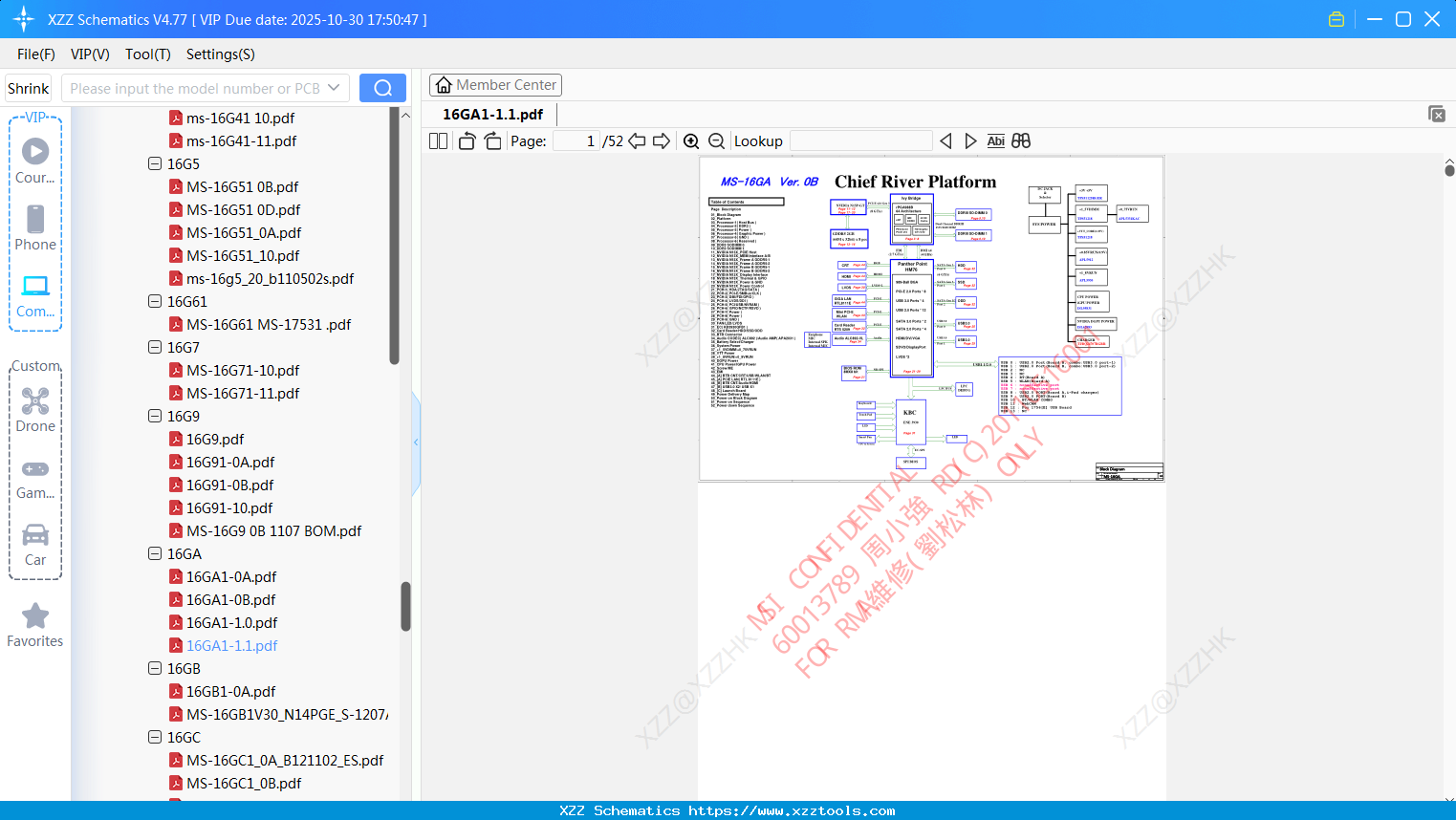Open the File(F) menu

pyautogui.click(x=36, y=54)
